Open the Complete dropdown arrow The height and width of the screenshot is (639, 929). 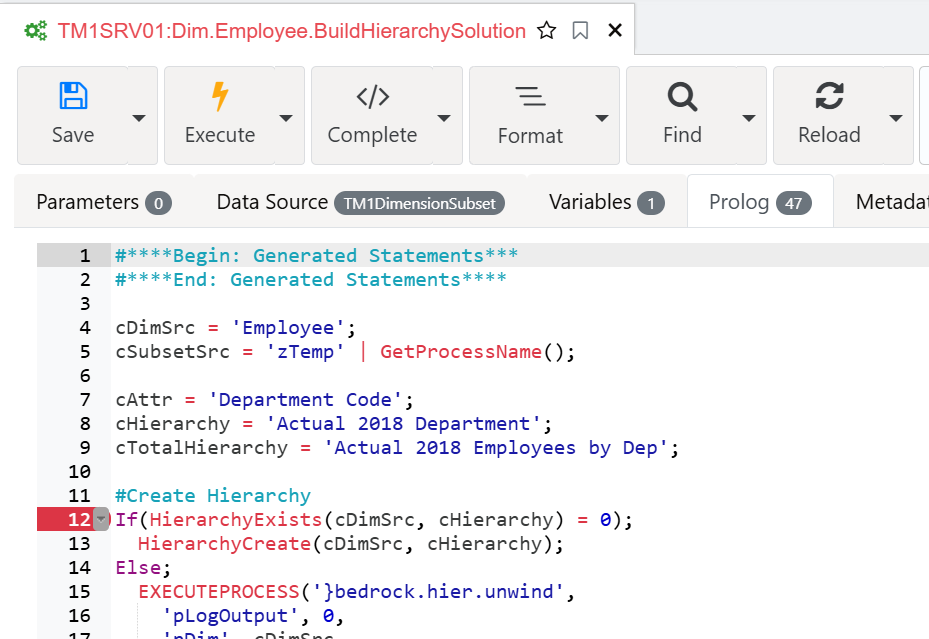[x=444, y=118]
